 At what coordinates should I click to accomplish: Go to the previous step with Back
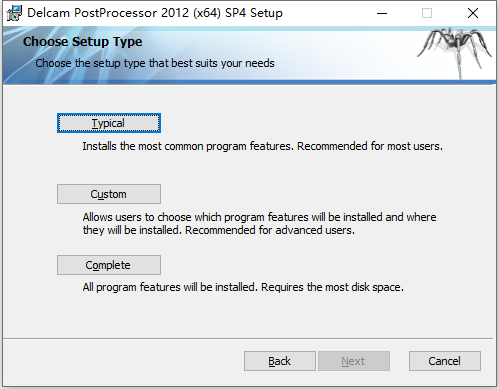click(x=280, y=361)
